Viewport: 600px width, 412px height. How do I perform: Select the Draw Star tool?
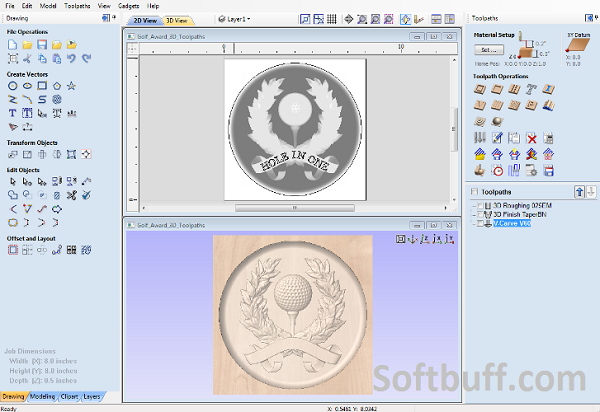click(72, 86)
